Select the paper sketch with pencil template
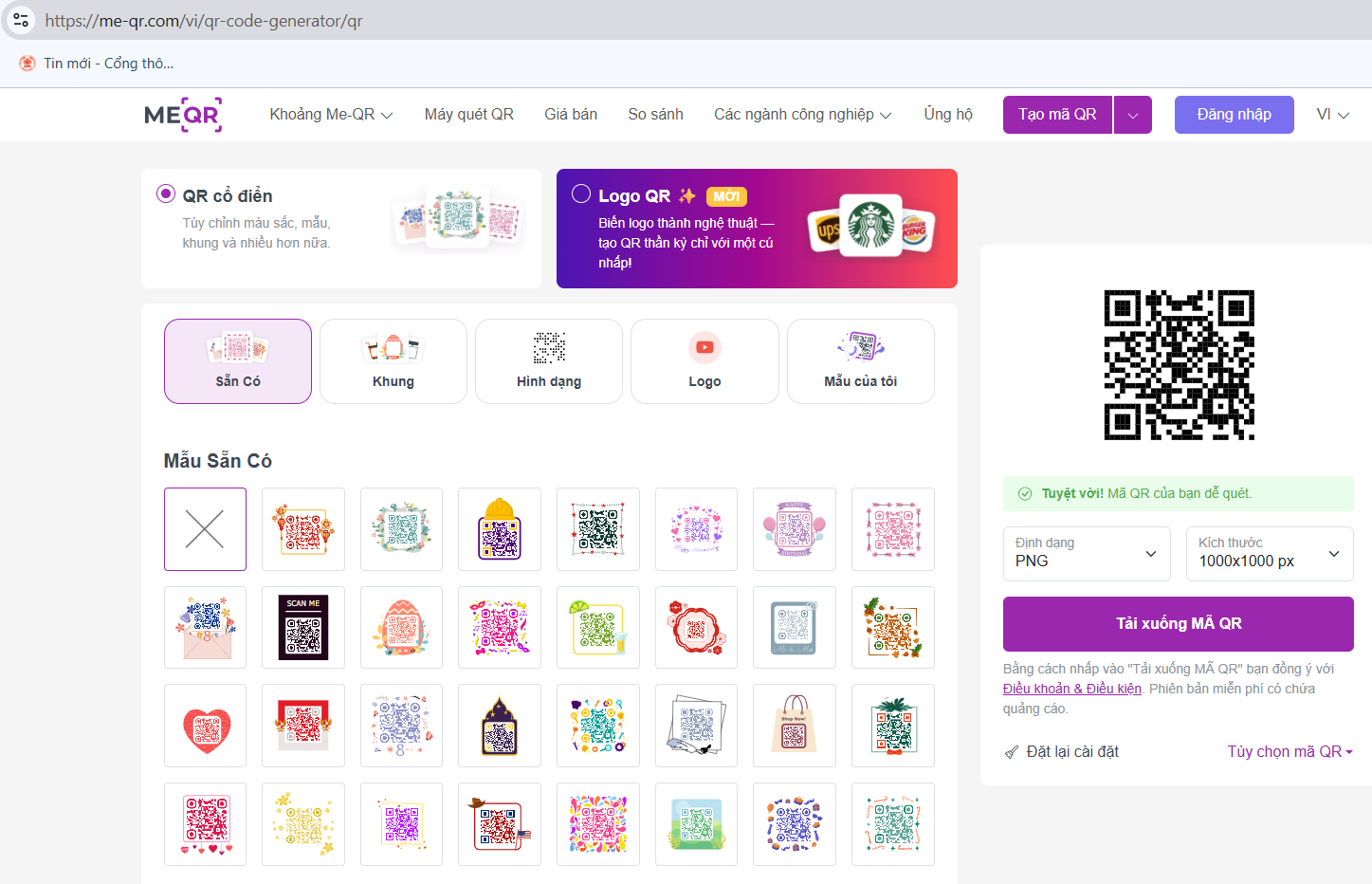The height and width of the screenshot is (884, 1372). 697,726
